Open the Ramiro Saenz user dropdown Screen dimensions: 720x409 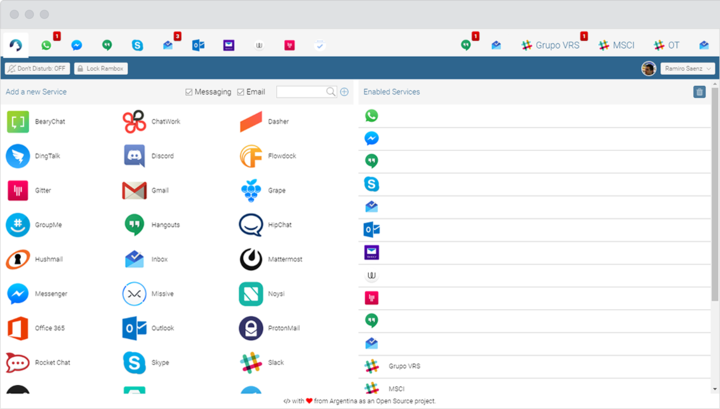tap(687, 68)
